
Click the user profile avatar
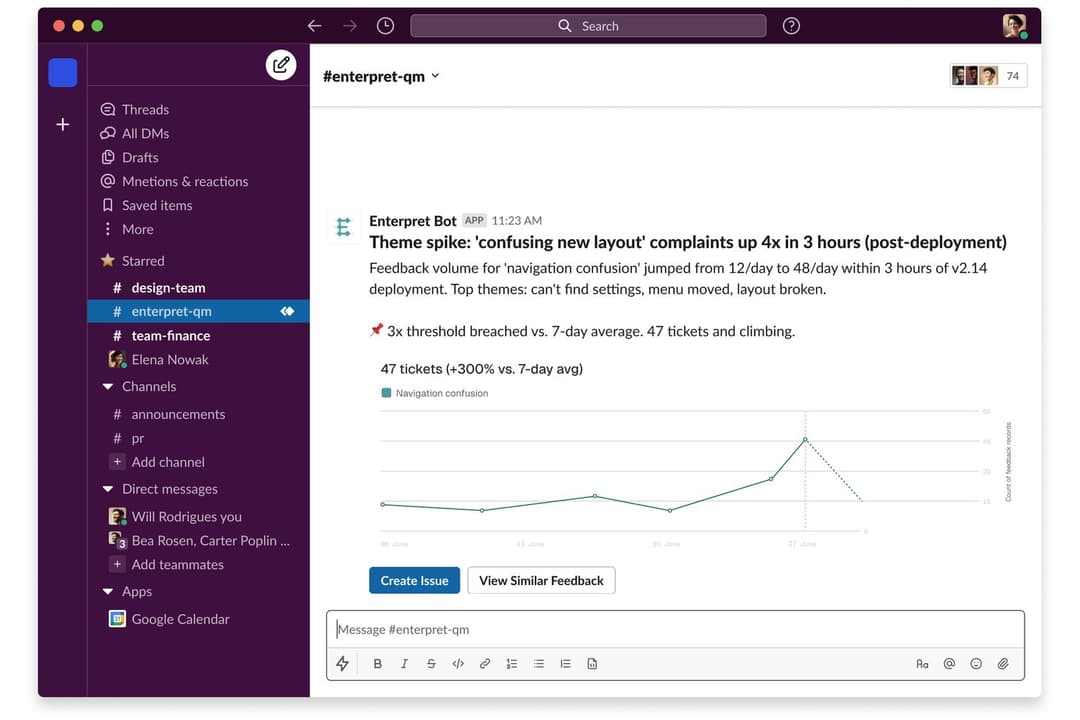pyautogui.click(x=1014, y=26)
